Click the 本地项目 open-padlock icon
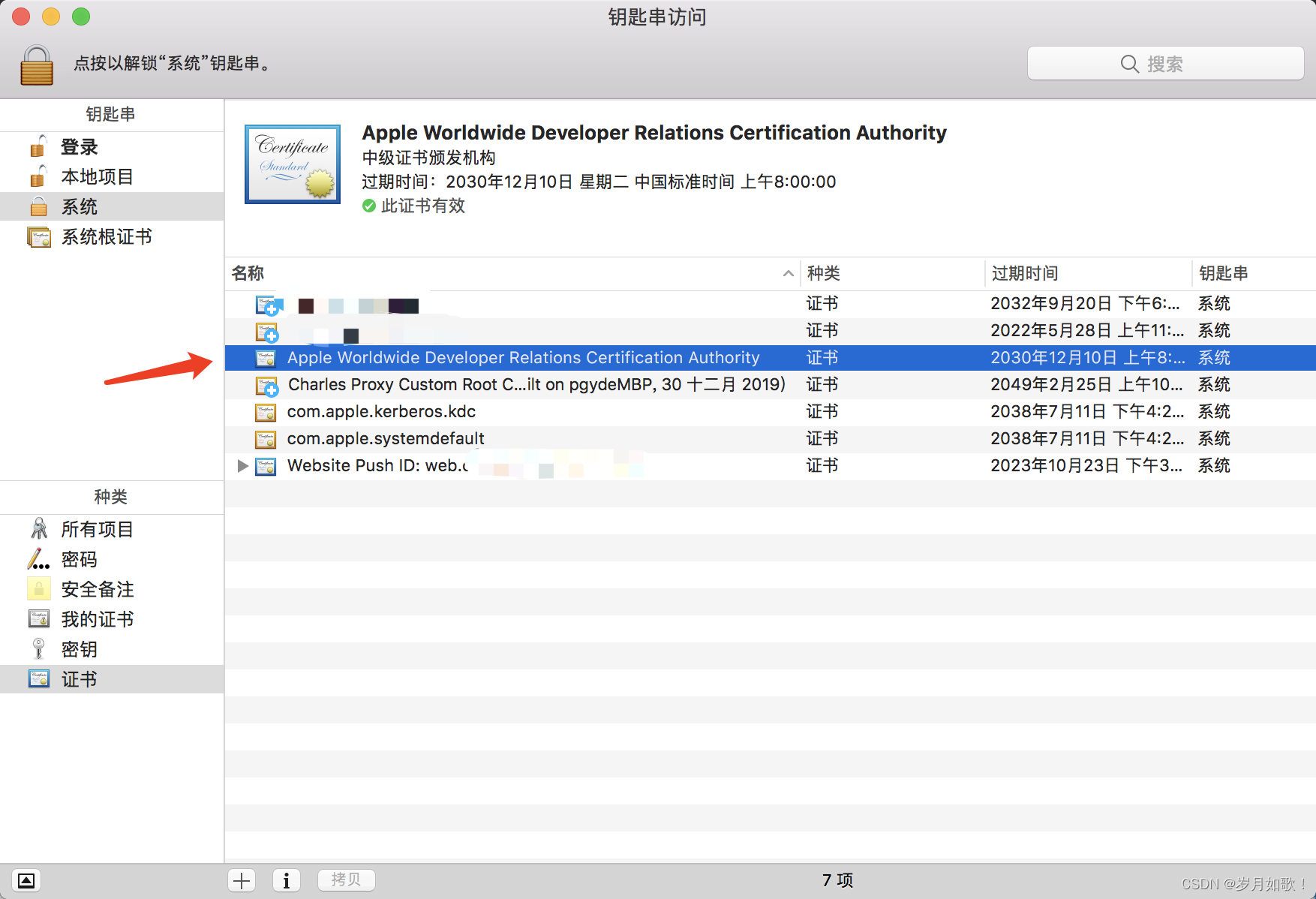Image resolution: width=1316 pixels, height=899 pixels. click(38, 176)
